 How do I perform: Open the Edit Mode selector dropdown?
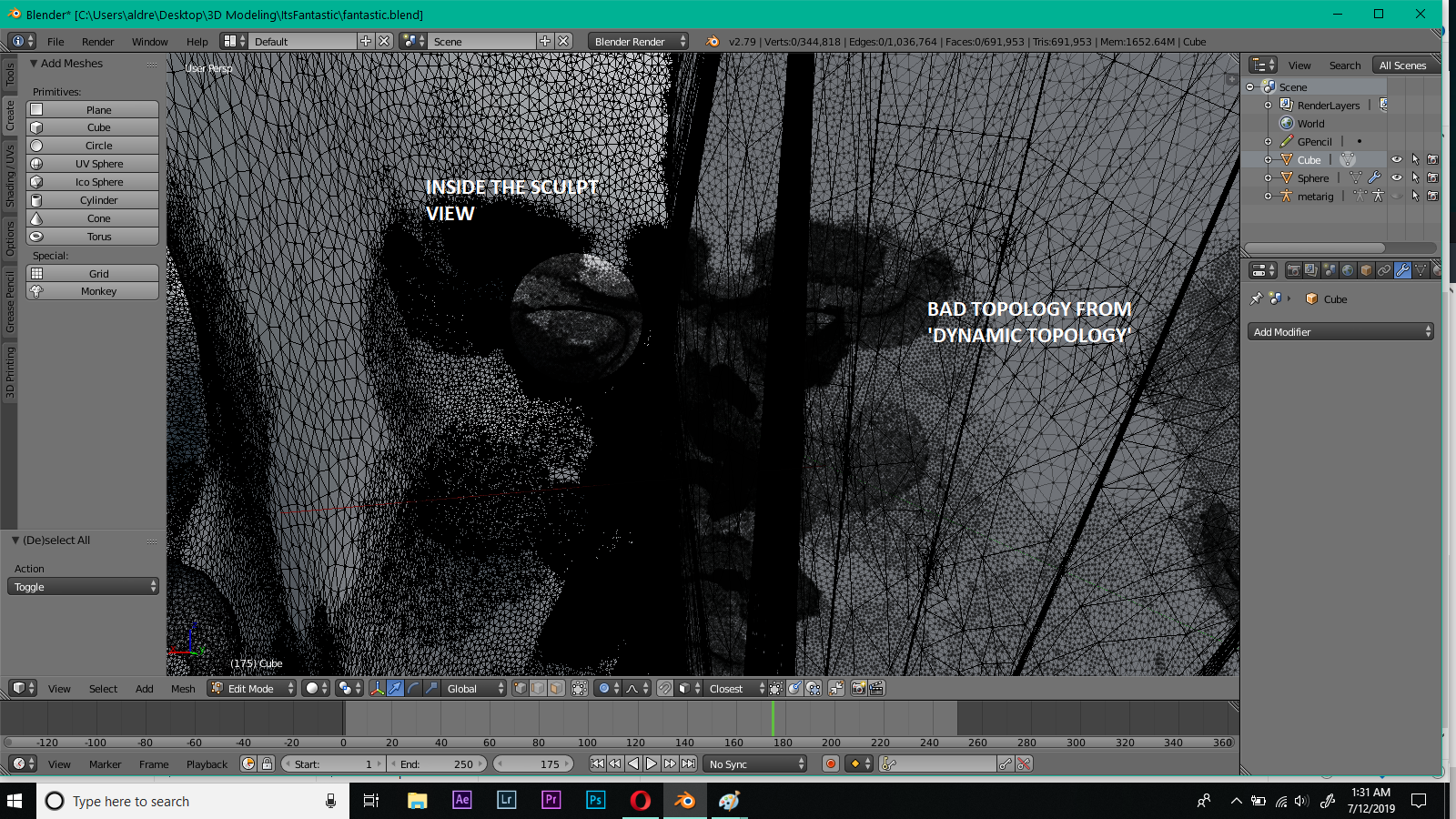click(x=252, y=689)
